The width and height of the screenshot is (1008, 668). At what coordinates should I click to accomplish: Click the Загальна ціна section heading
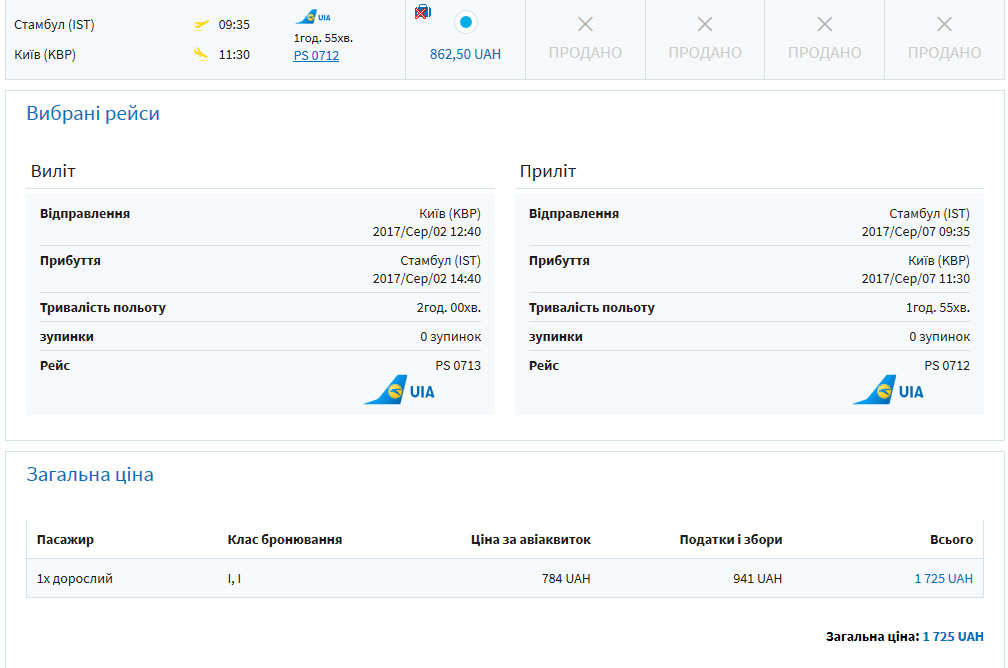click(90, 475)
